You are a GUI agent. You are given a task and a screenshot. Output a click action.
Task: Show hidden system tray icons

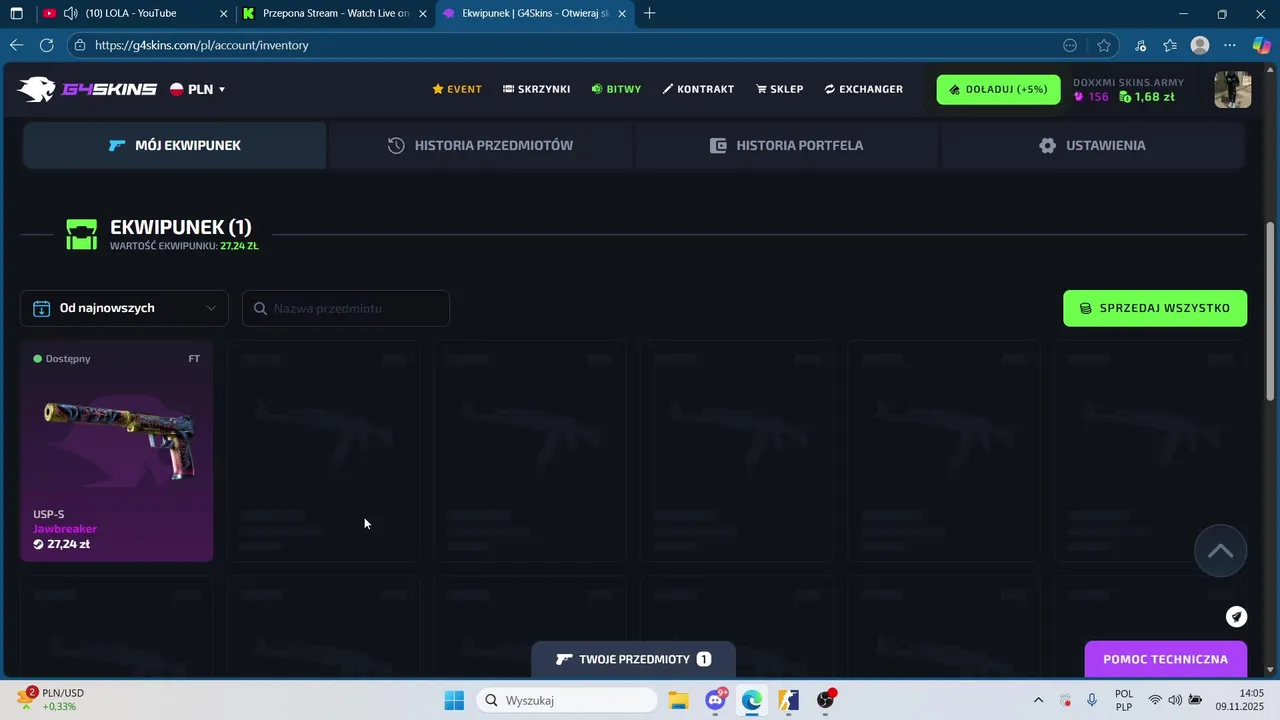(x=1038, y=700)
